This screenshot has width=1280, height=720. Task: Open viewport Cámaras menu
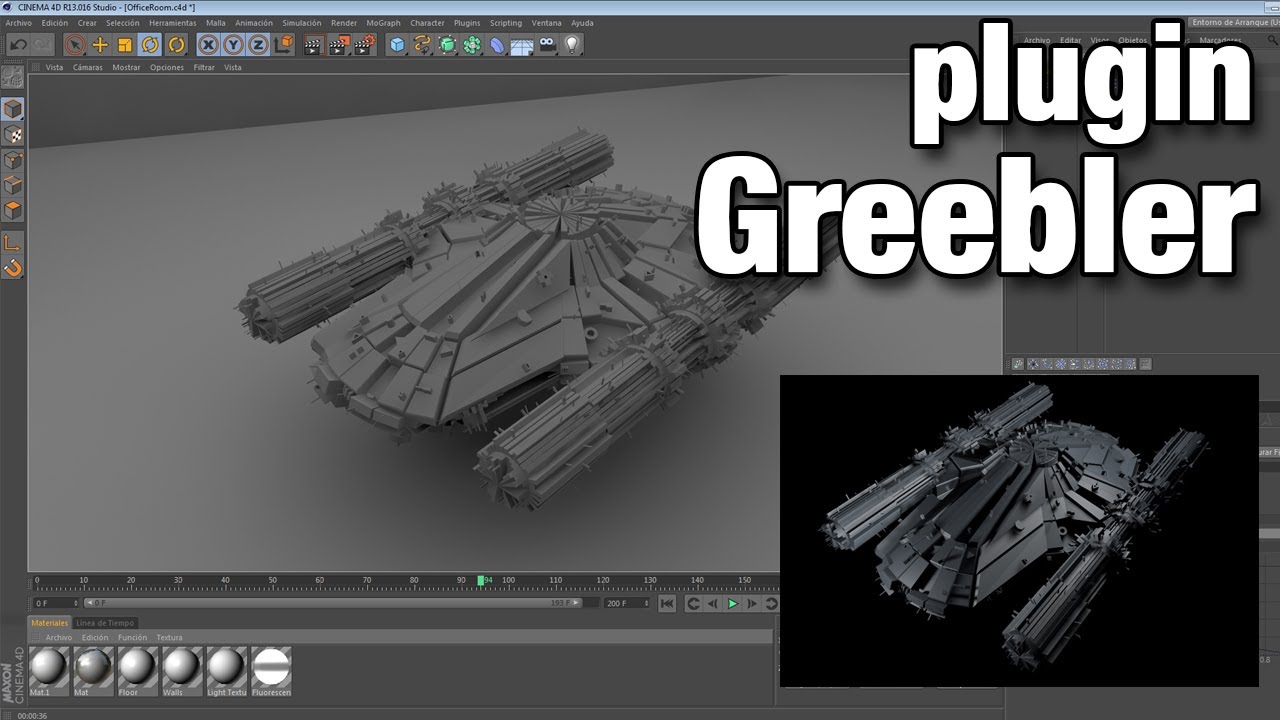click(x=87, y=67)
